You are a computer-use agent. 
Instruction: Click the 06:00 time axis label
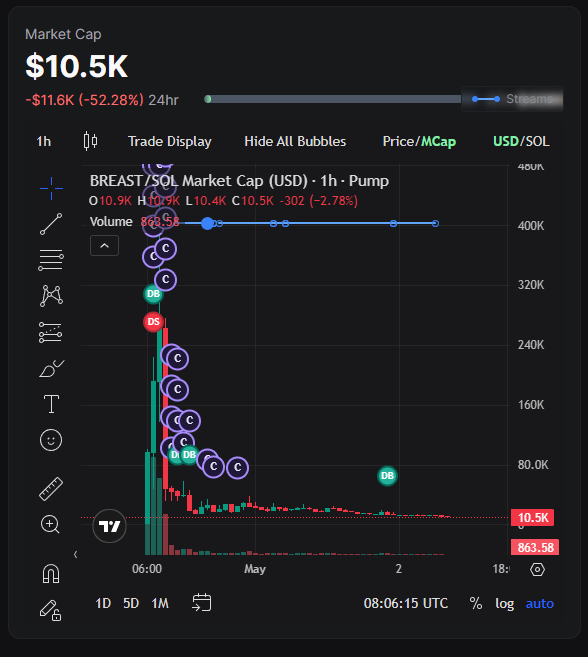coord(147,569)
